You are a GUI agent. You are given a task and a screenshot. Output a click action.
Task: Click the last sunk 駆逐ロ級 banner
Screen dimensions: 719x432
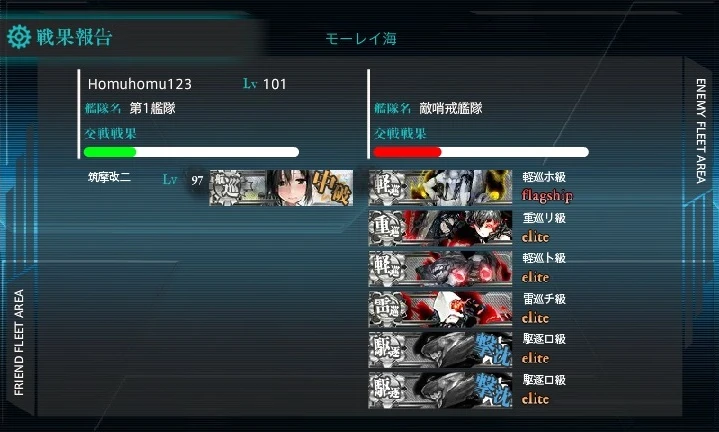point(440,390)
